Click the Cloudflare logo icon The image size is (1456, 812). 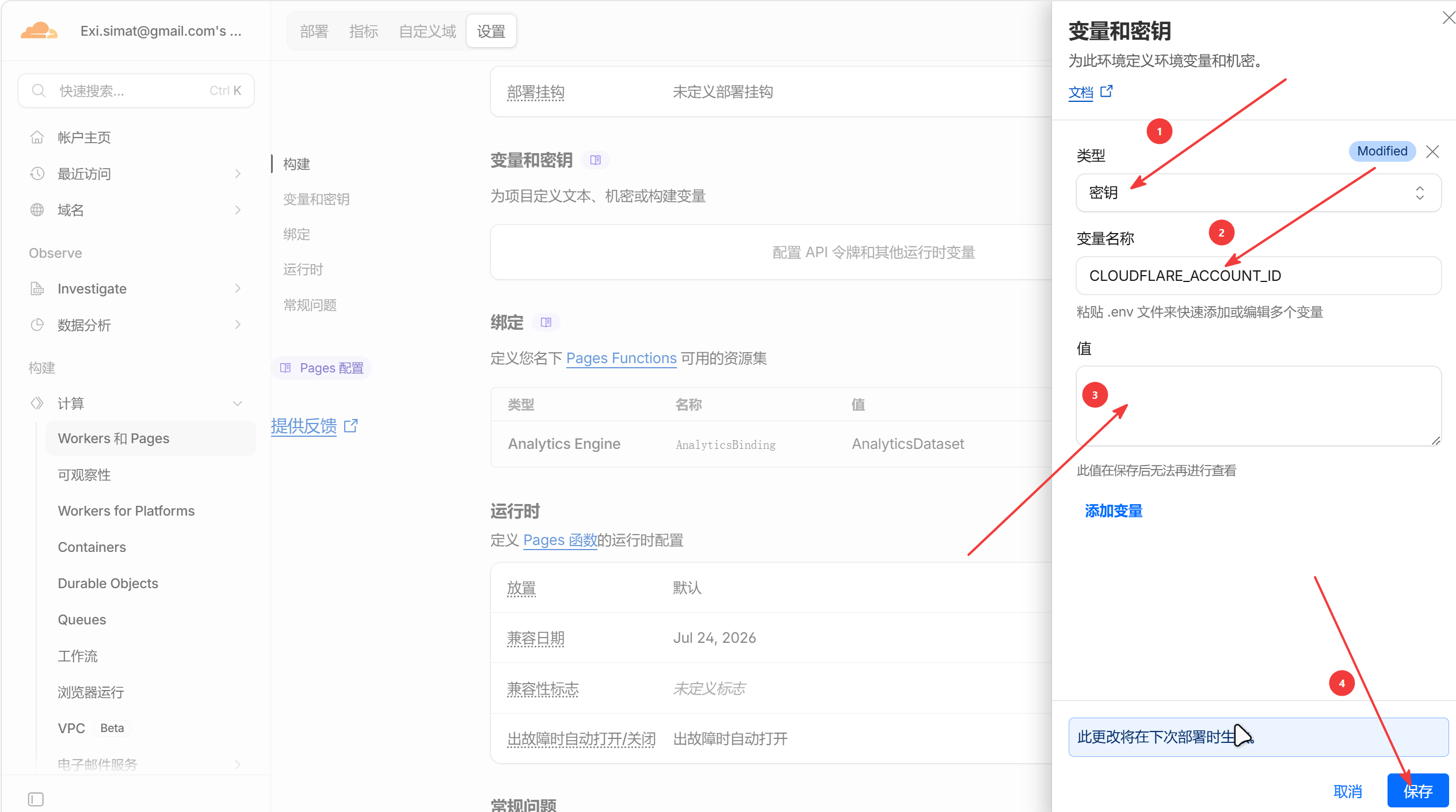click(39, 31)
